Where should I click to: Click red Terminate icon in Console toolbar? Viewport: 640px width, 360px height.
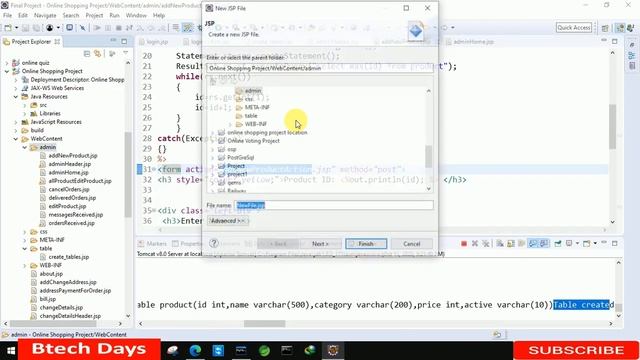(464, 244)
